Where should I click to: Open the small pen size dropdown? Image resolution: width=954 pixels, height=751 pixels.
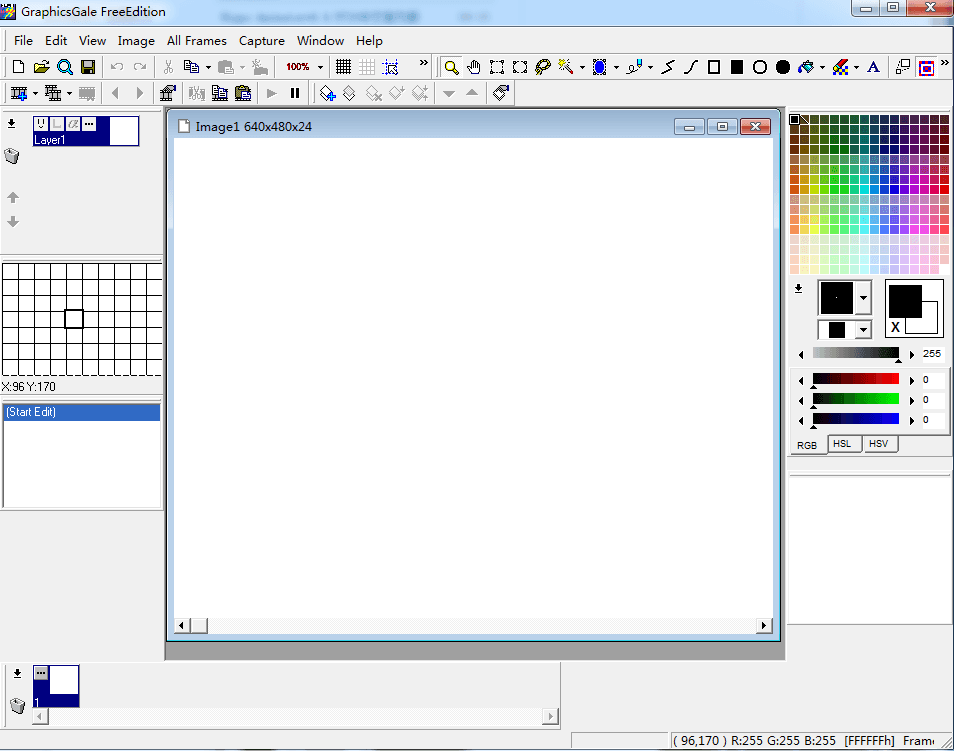pos(863,330)
